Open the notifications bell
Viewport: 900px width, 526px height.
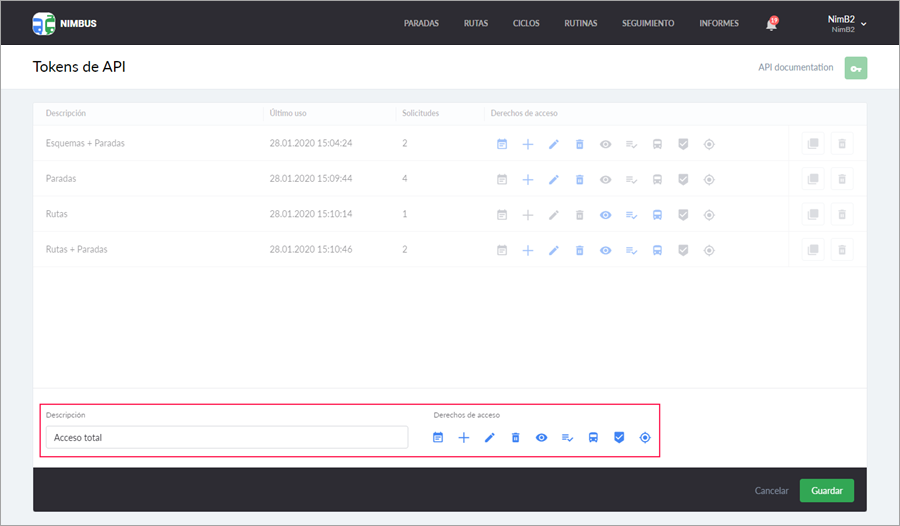click(x=771, y=24)
